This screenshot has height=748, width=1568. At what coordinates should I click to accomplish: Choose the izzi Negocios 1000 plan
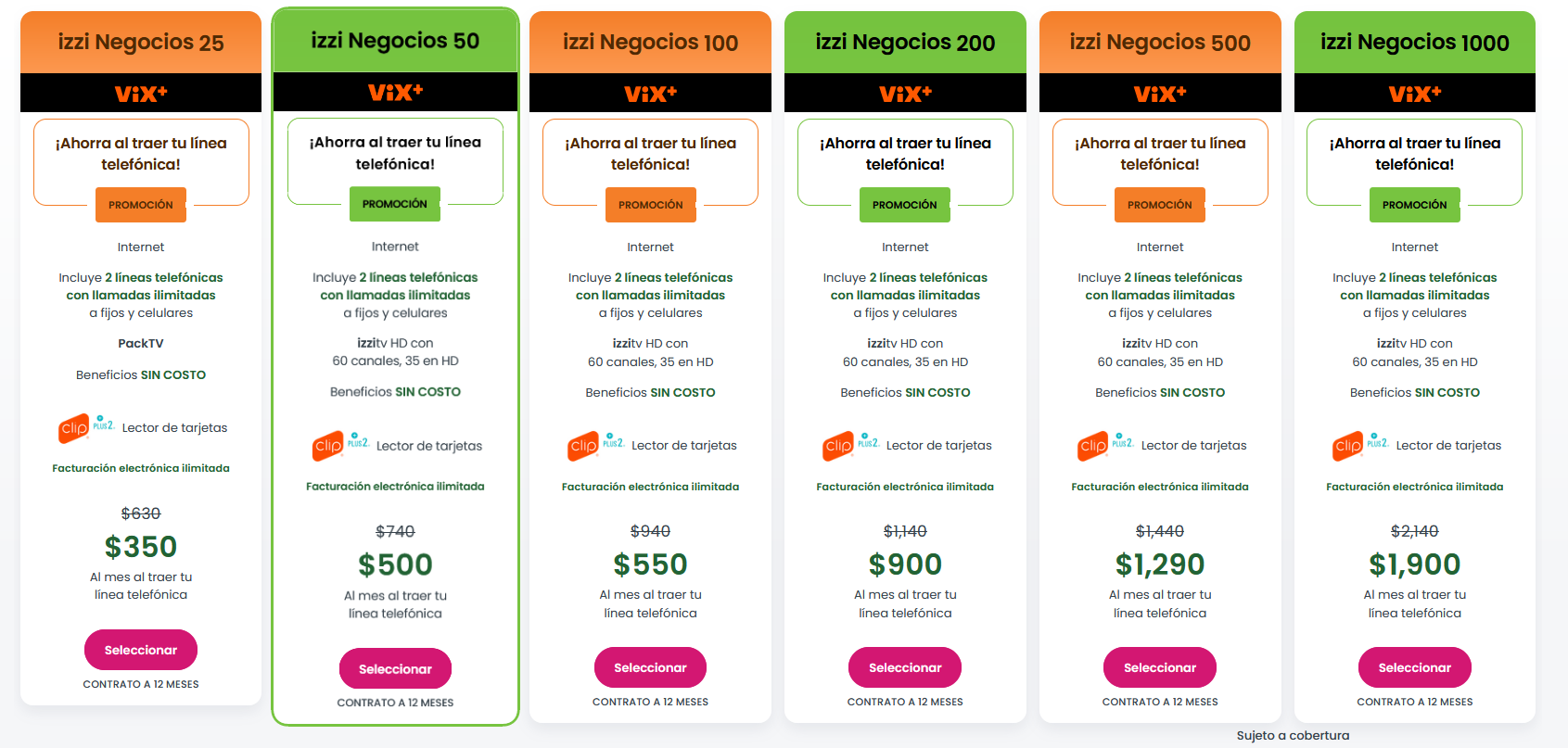tap(1414, 667)
